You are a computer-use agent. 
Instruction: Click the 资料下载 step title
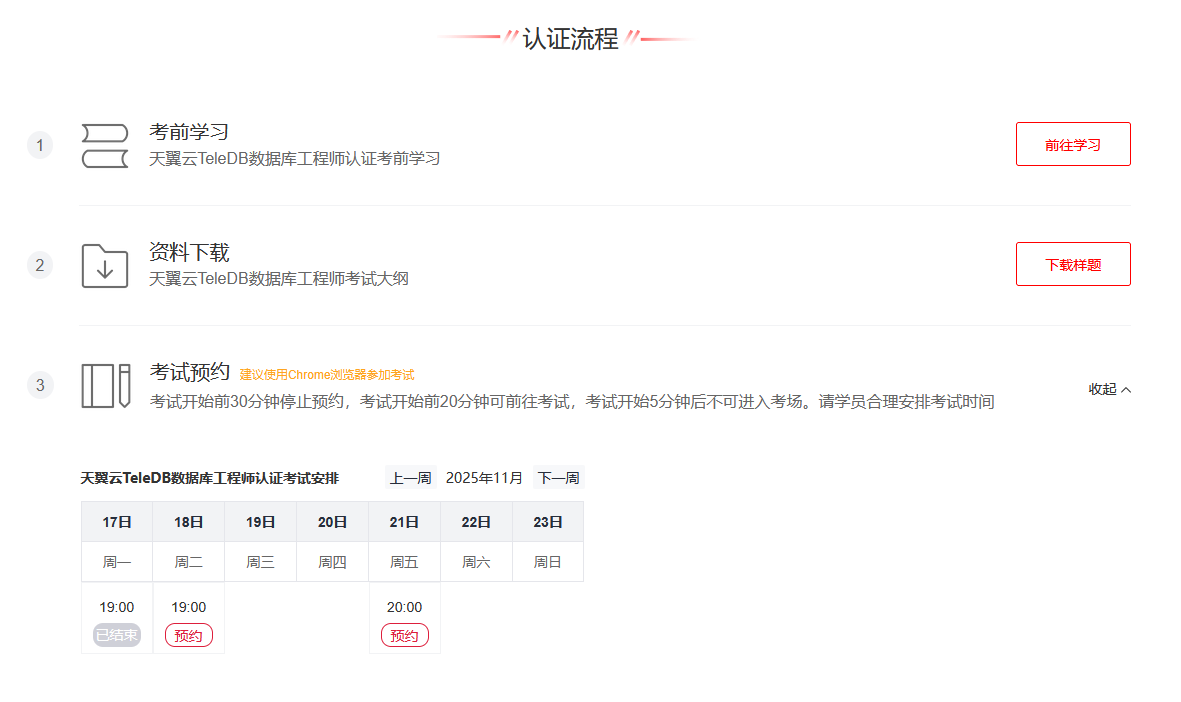click(x=189, y=252)
